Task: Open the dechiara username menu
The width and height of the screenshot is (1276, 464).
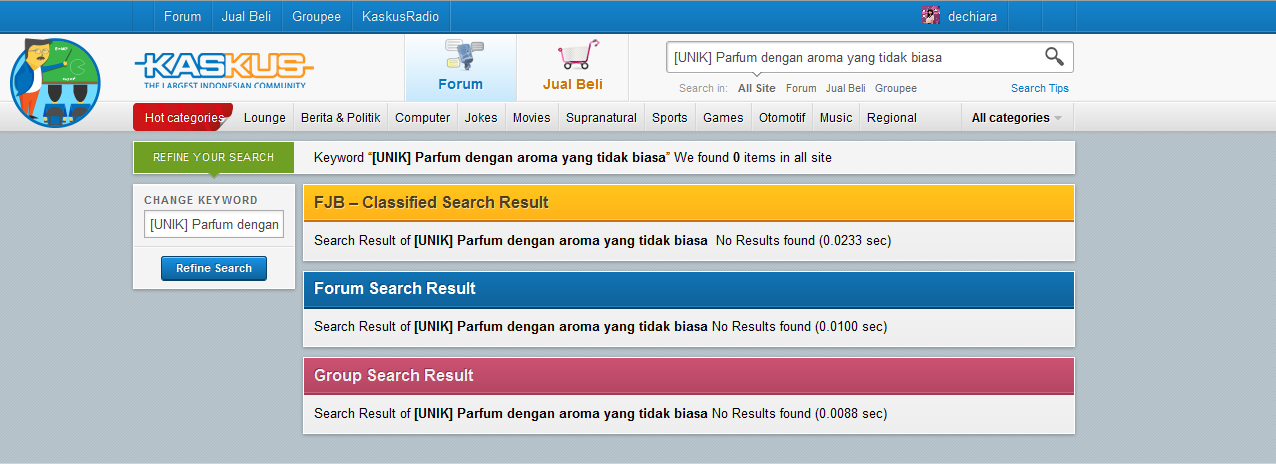Action: tap(972, 16)
